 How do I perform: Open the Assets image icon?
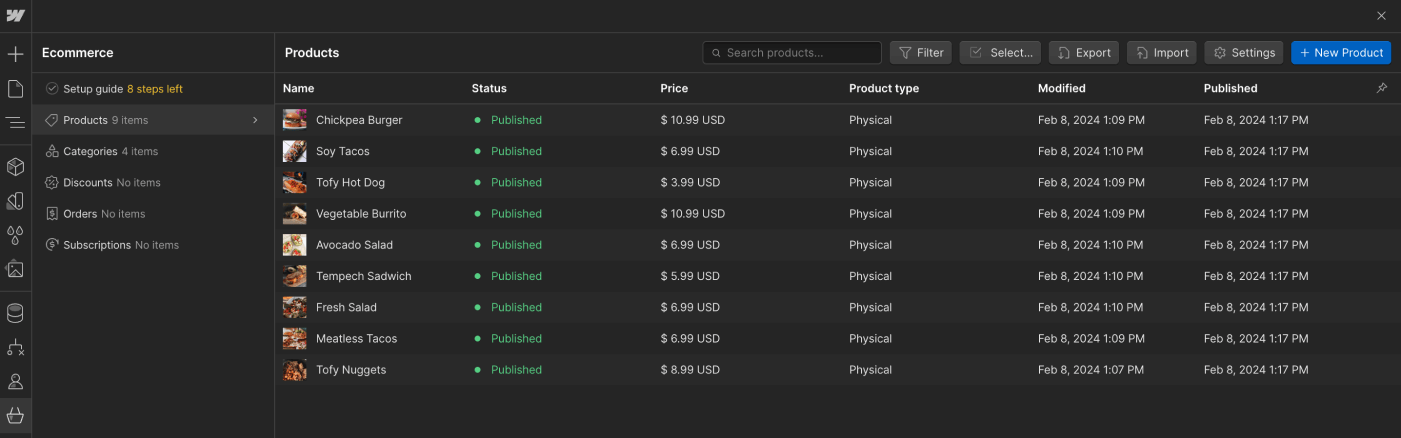click(15, 269)
